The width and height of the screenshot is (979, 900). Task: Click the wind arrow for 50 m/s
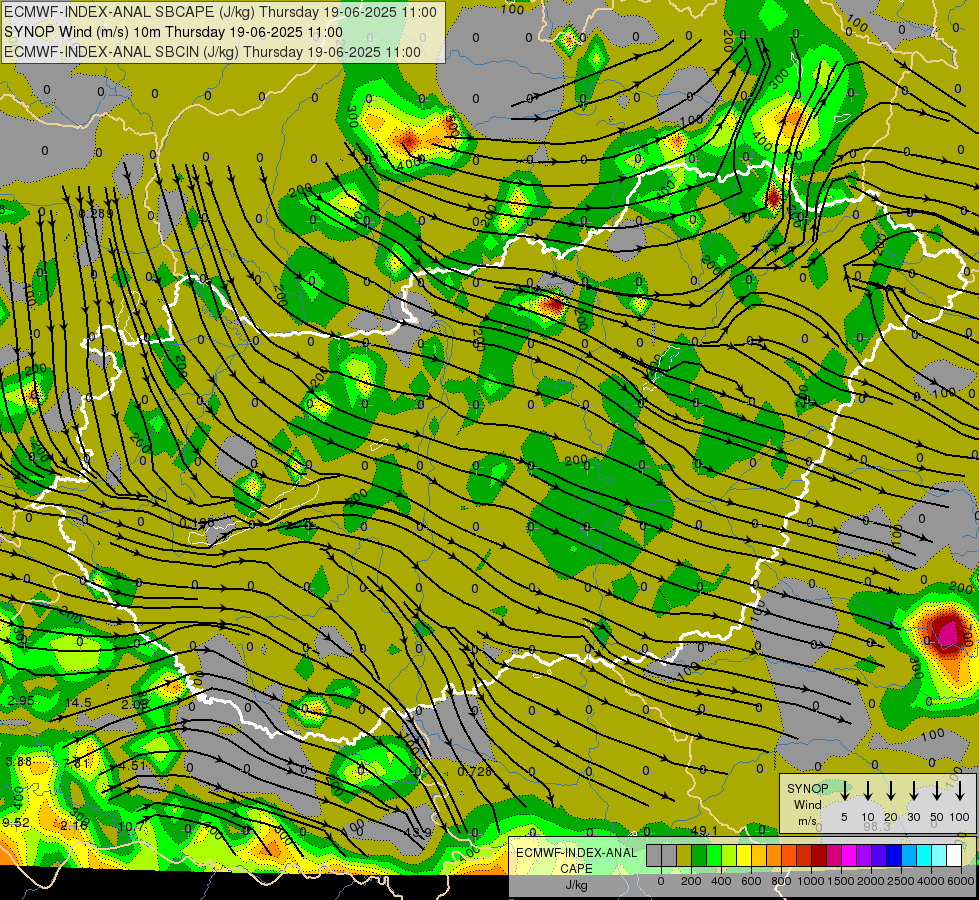937,791
